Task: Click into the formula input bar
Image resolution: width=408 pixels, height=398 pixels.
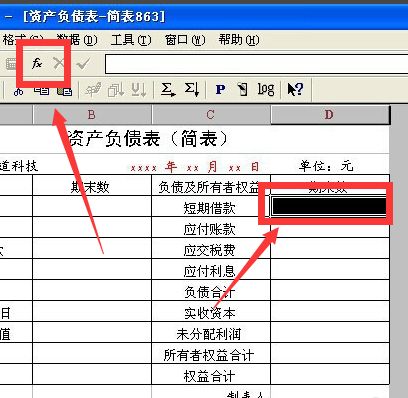Action: click(x=256, y=64)
